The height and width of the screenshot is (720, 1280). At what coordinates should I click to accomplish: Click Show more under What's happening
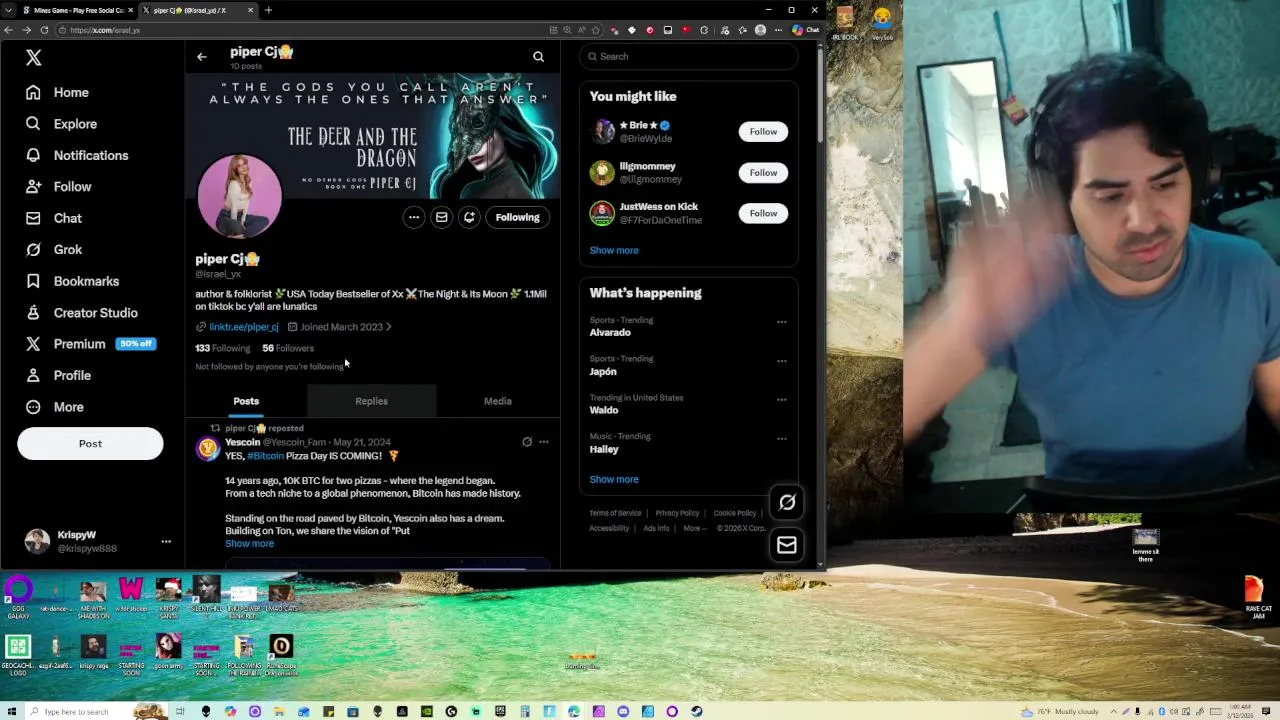614,480
